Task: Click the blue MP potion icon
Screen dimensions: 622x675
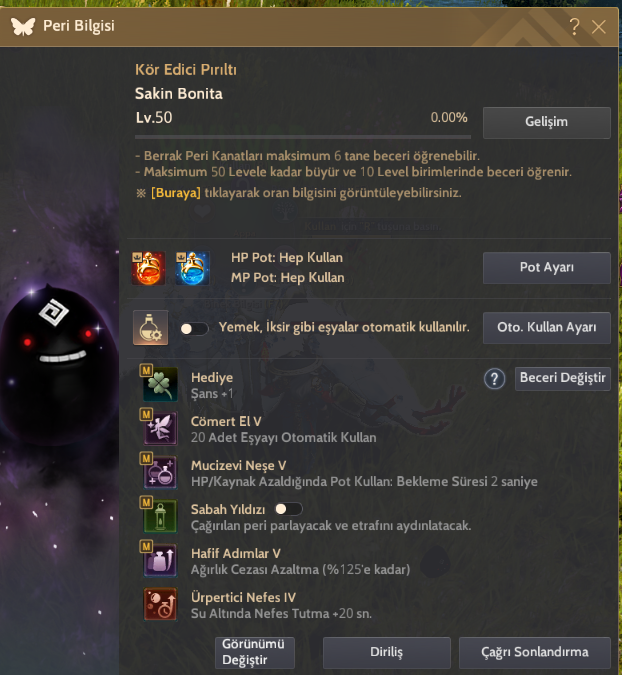Action: click(192, 269)
